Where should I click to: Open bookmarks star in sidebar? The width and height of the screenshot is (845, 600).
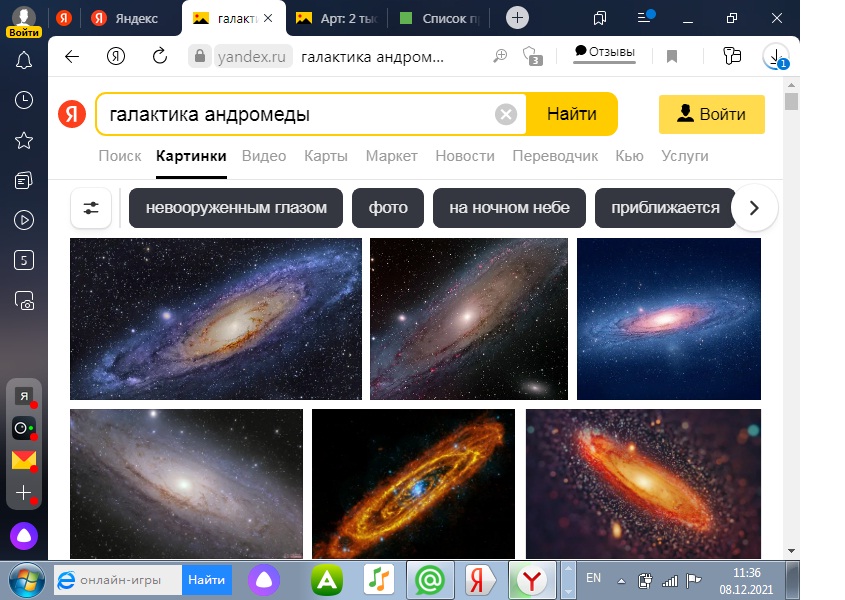click(24, 140)
